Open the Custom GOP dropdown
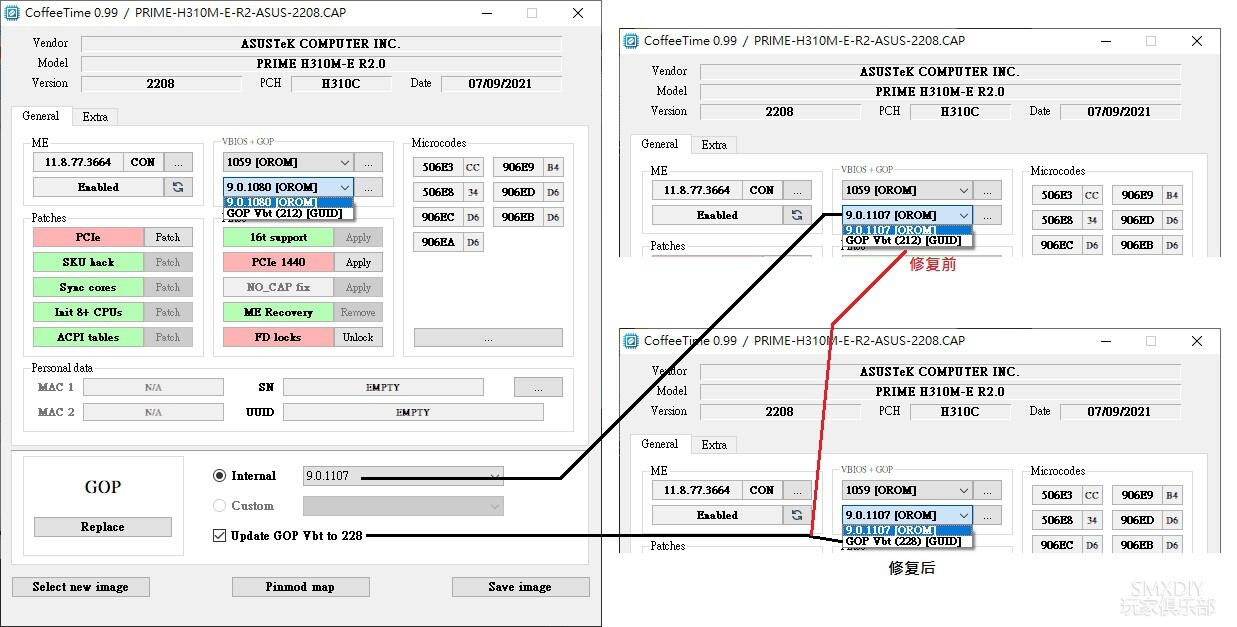Viewport: 1237px width, 627px height. 403,506
